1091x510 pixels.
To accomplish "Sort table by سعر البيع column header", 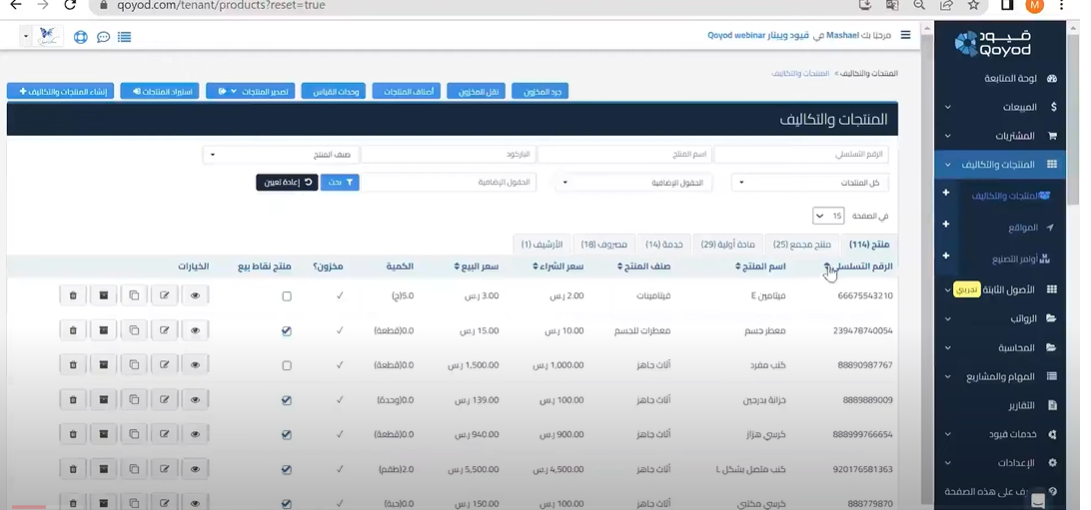I will click(x=477, y=266).
